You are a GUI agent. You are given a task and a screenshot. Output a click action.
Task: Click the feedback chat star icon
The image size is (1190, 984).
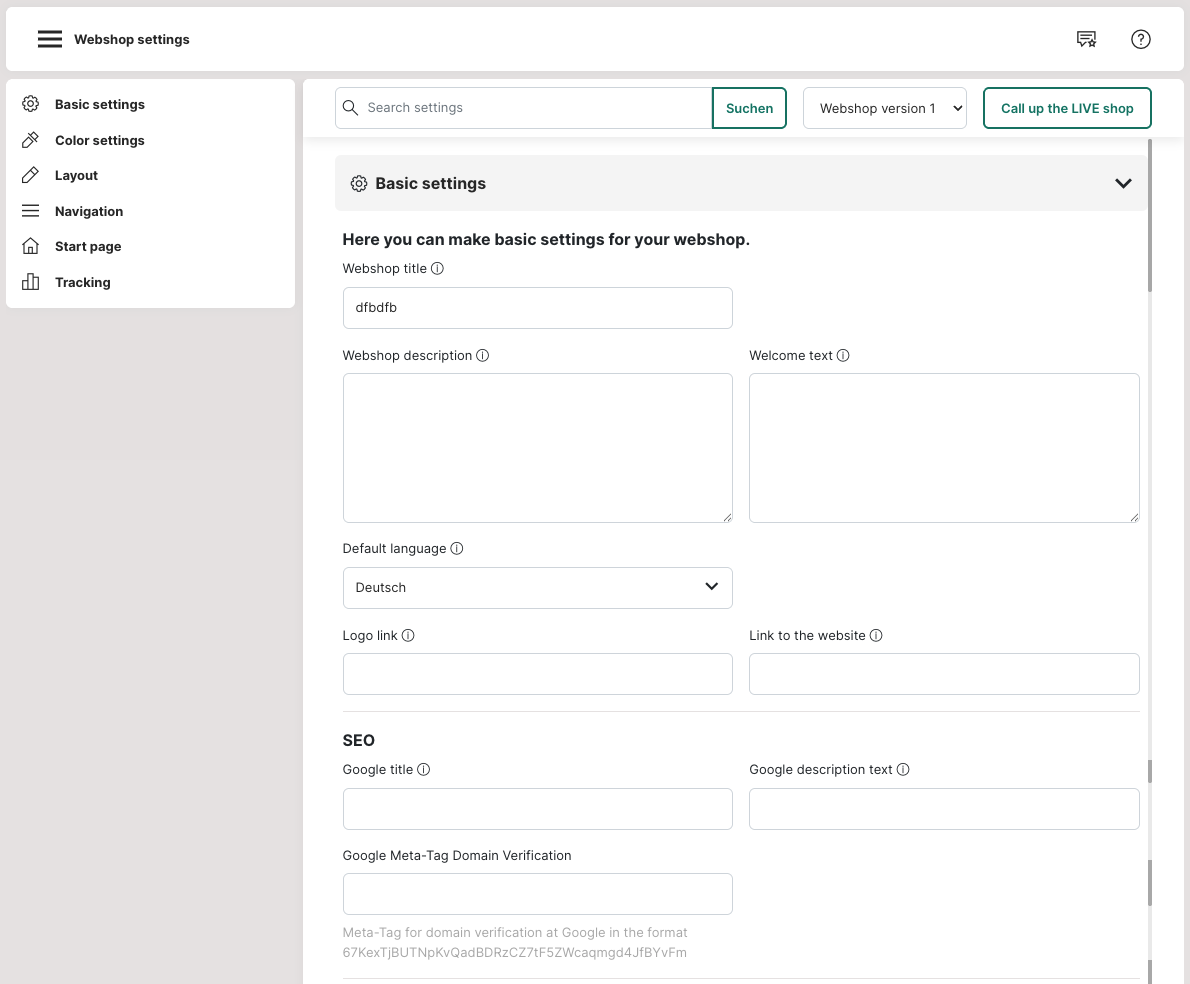[x=1086, y=40]
